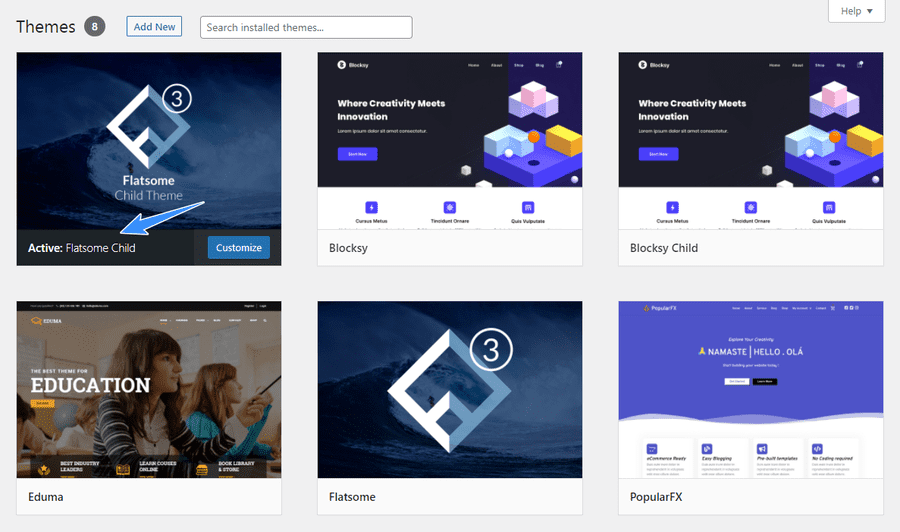The width and height of the screenshot is (900, 532).
Task: Click the circled 3 badge on inactive Flatsome theme
Action: coord(491,350)
